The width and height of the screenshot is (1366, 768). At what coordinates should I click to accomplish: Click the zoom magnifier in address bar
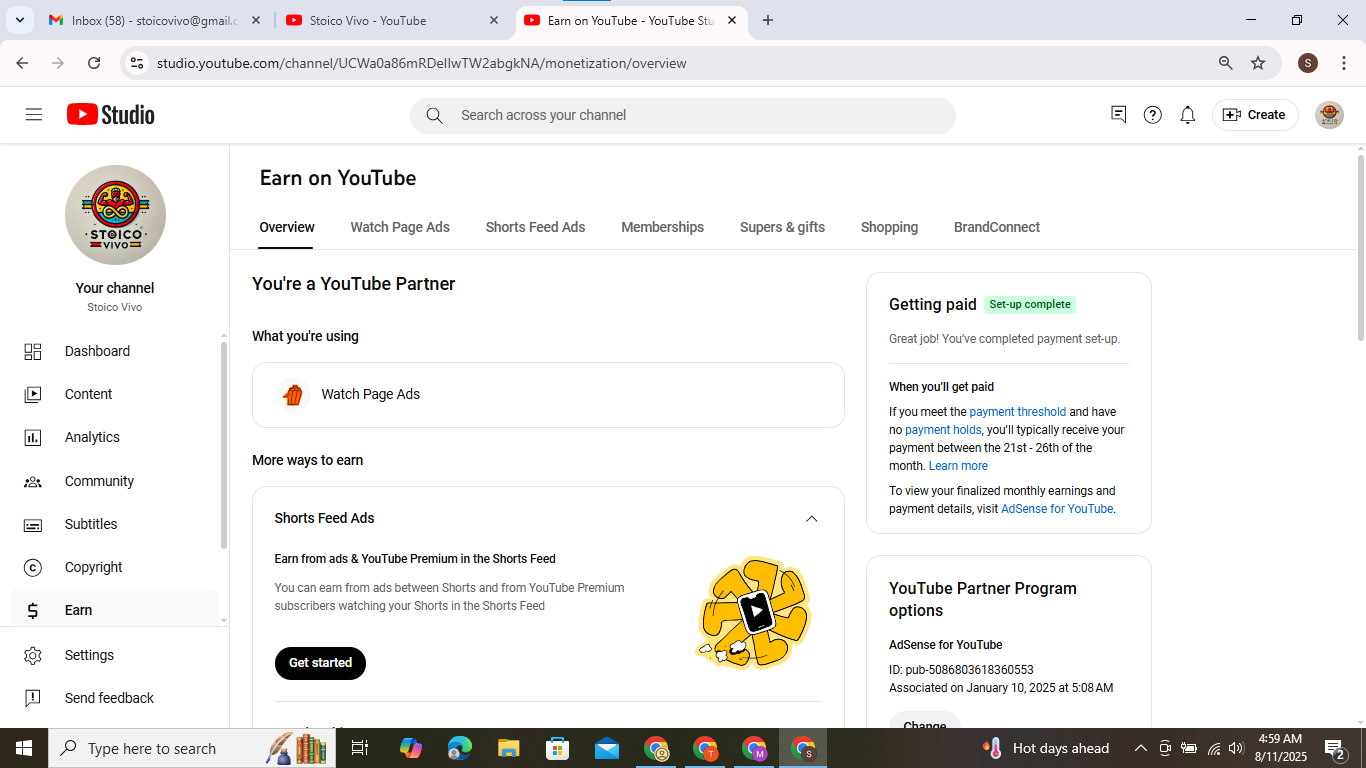tap(1225, 63)
